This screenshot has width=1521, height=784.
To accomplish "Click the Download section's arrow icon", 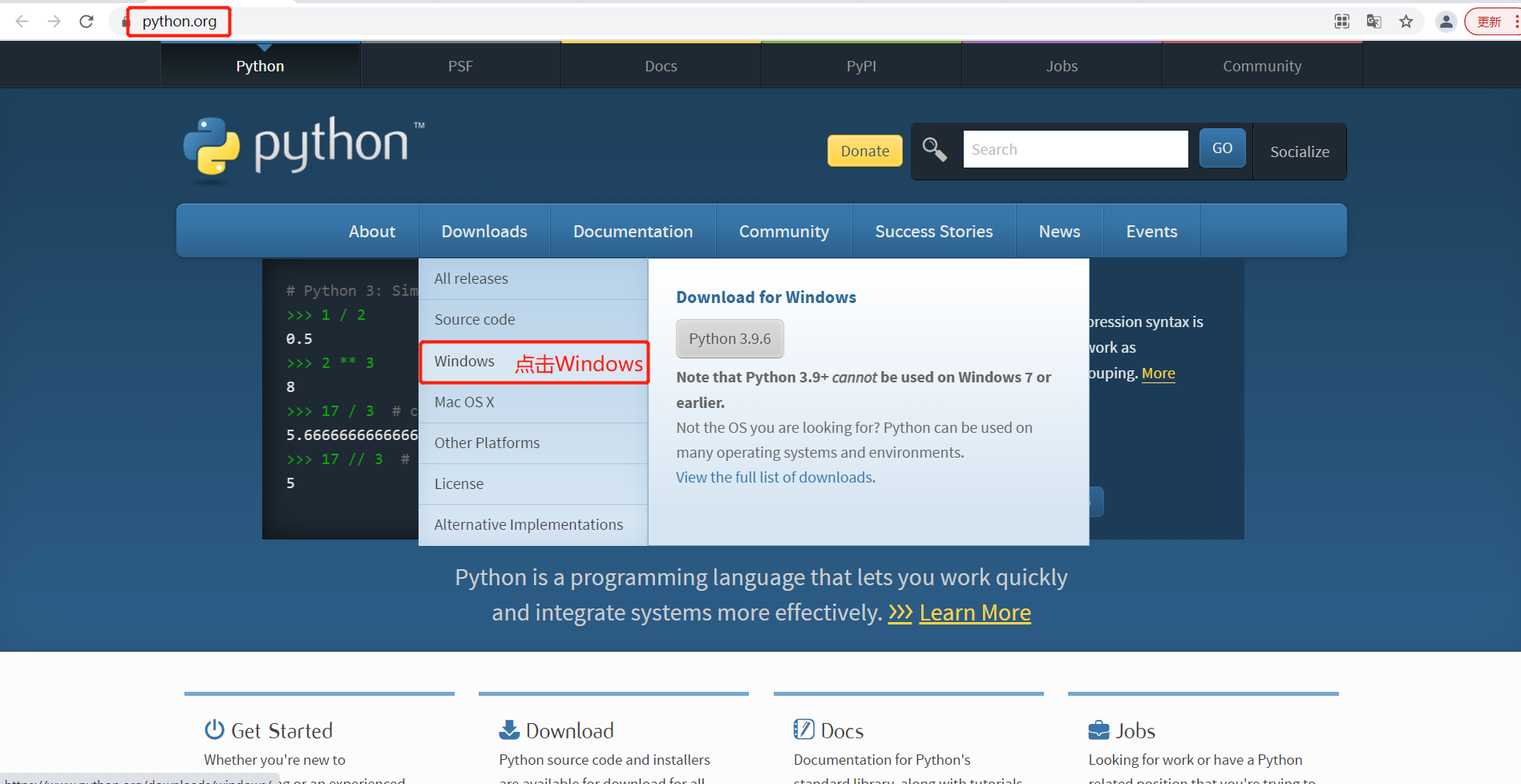I will coord(508,729).
